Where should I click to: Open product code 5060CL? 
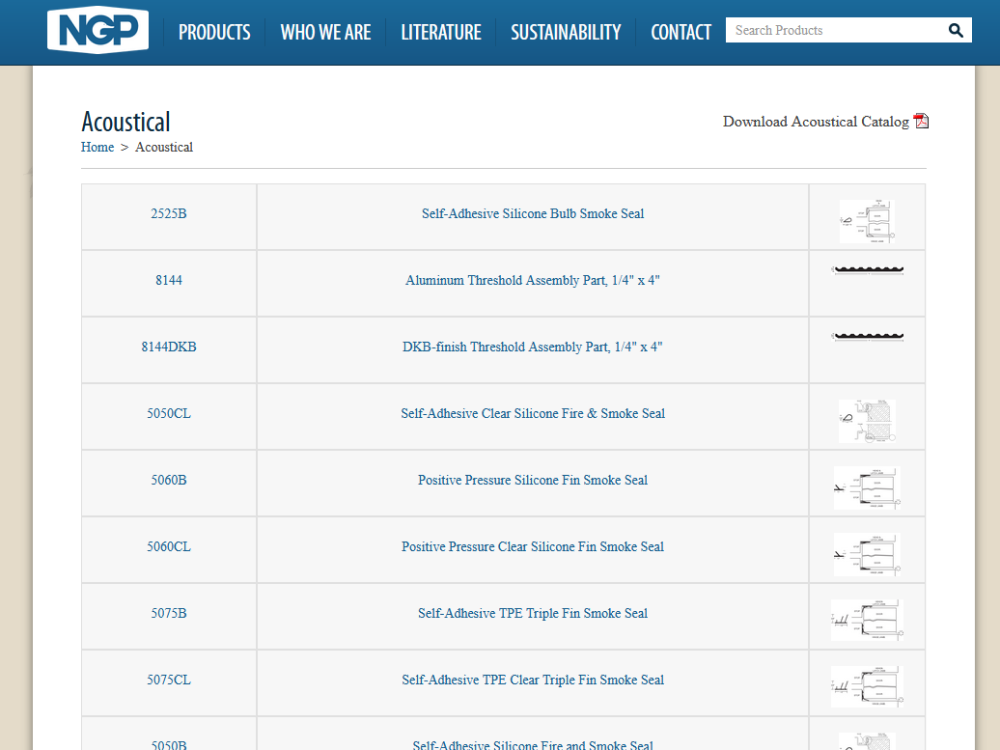169,547
